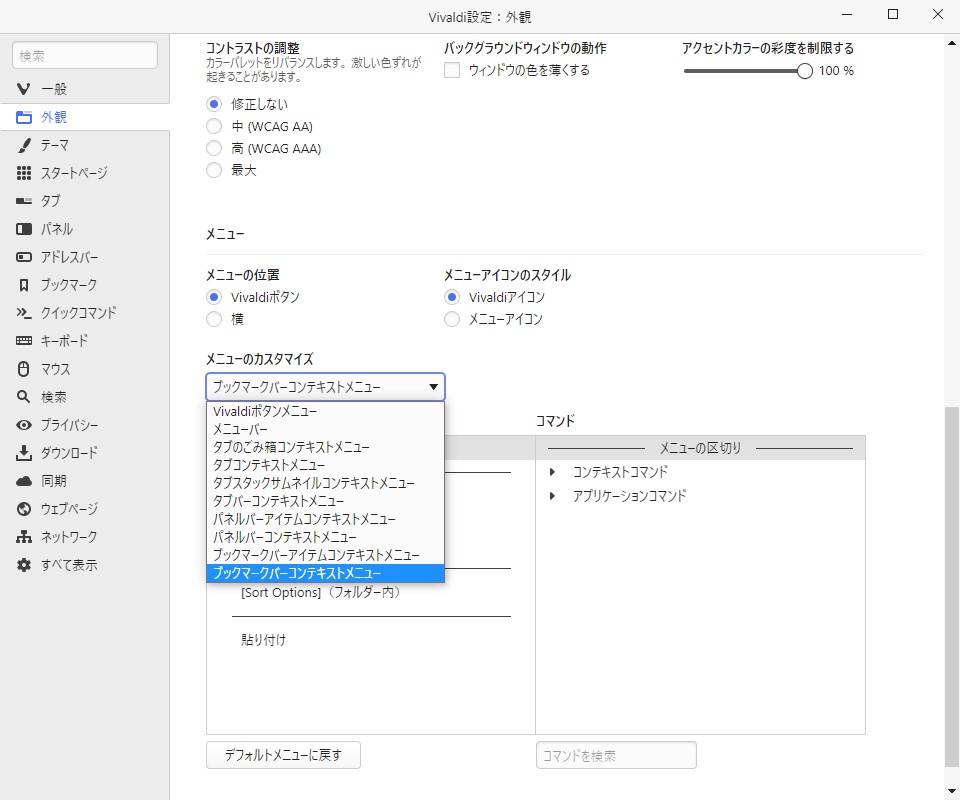Click the tab icon beside タブ
Viewport: 960px width, 800px height.
point(23,201)
